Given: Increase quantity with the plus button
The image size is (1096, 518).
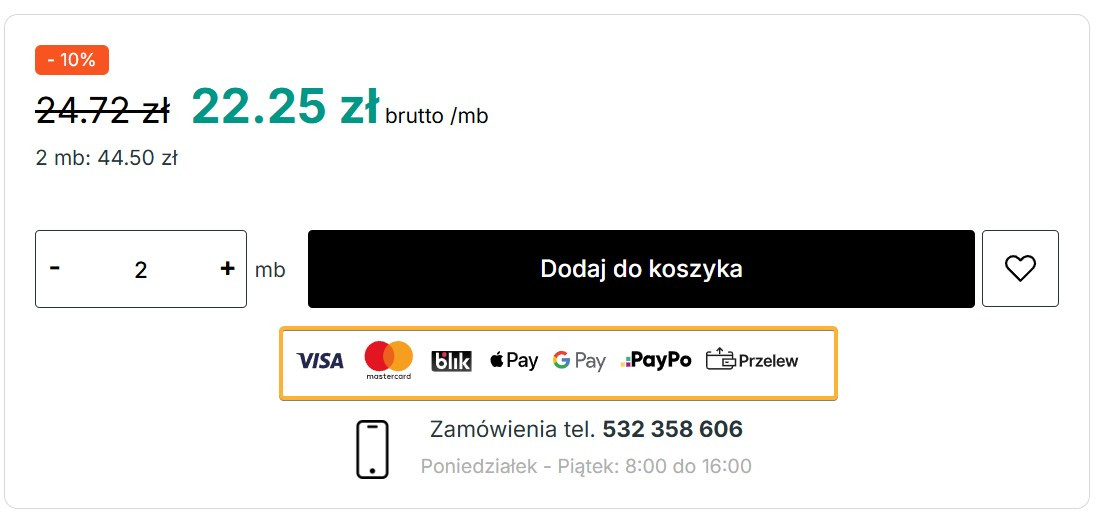Looking at the screenshot, I should (227, 269).
